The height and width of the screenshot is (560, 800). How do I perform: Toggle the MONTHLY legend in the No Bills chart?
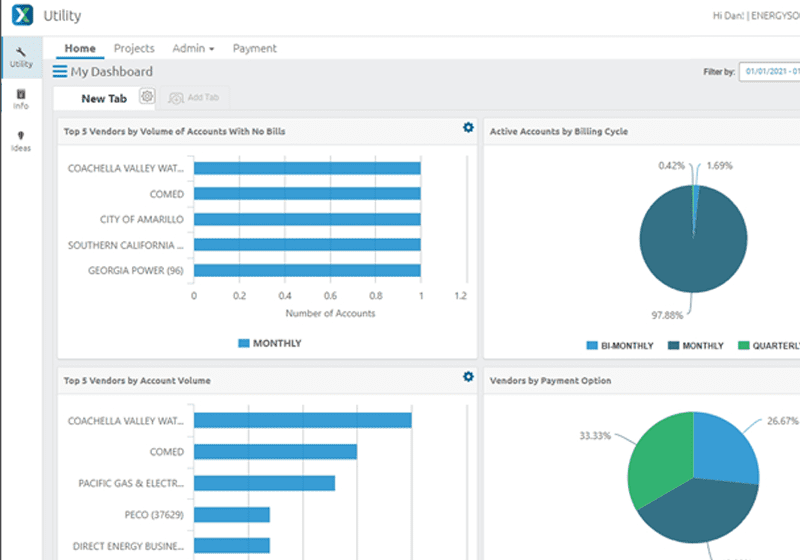[x=270, y=343]
